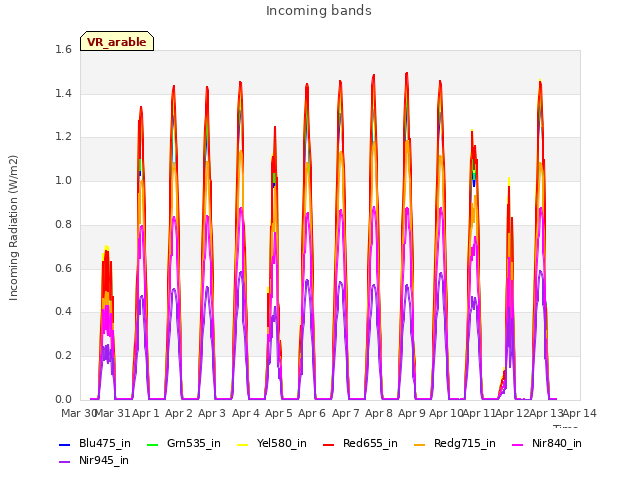Click the Apr 13 x-axis tick label
Viewport: 640px width, 480px height.
point(546,413)
